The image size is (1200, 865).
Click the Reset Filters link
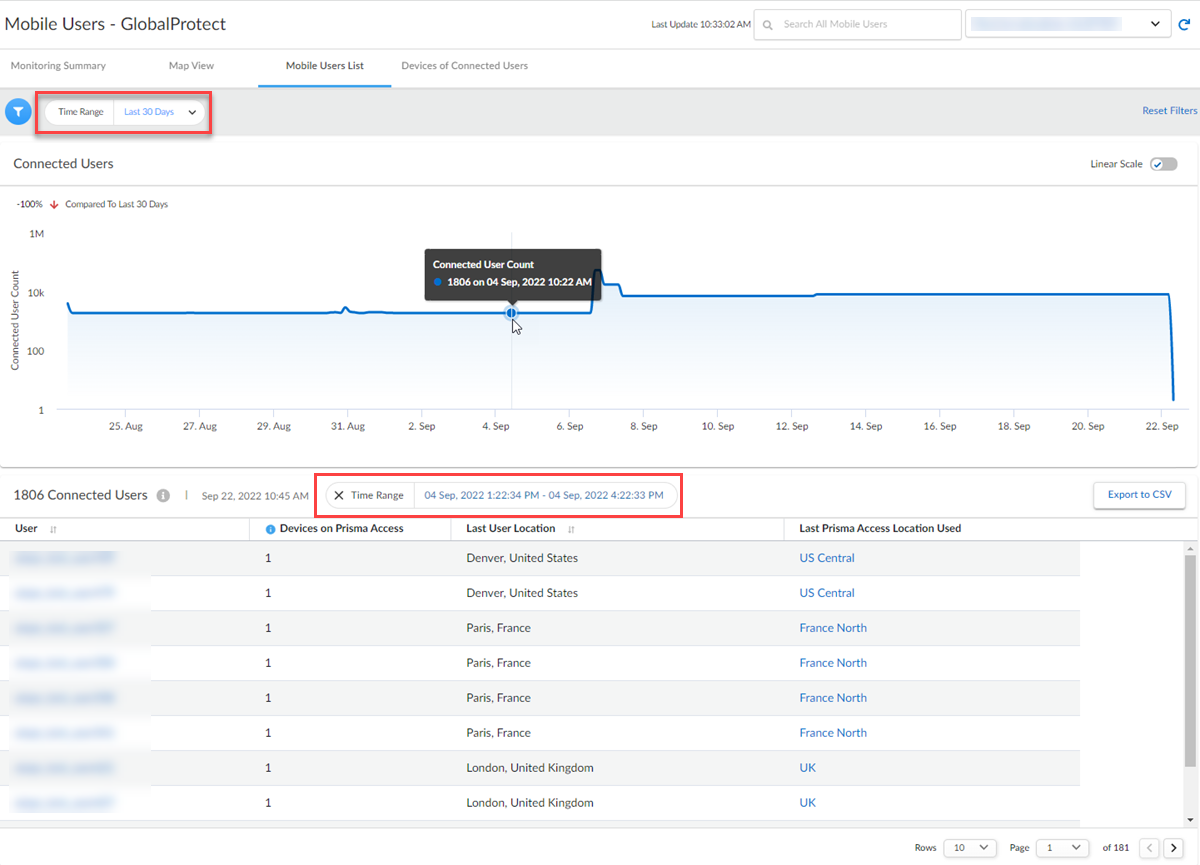tap(1169, 111)
